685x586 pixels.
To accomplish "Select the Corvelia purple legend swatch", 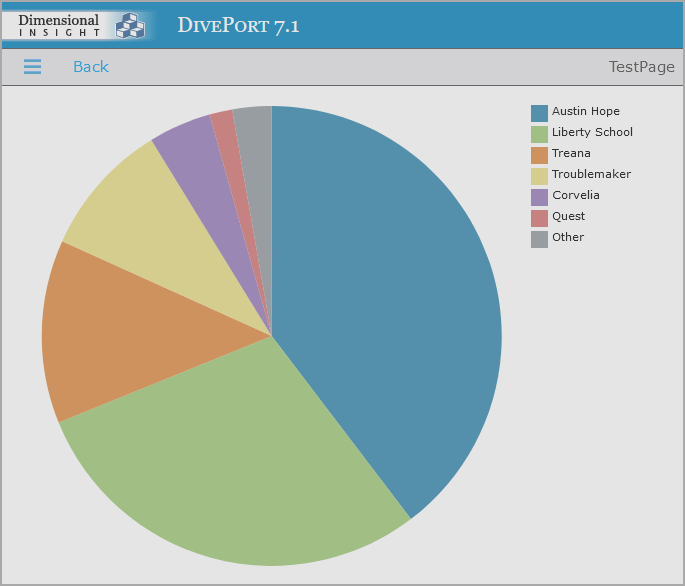I will [x=539, y=196].
